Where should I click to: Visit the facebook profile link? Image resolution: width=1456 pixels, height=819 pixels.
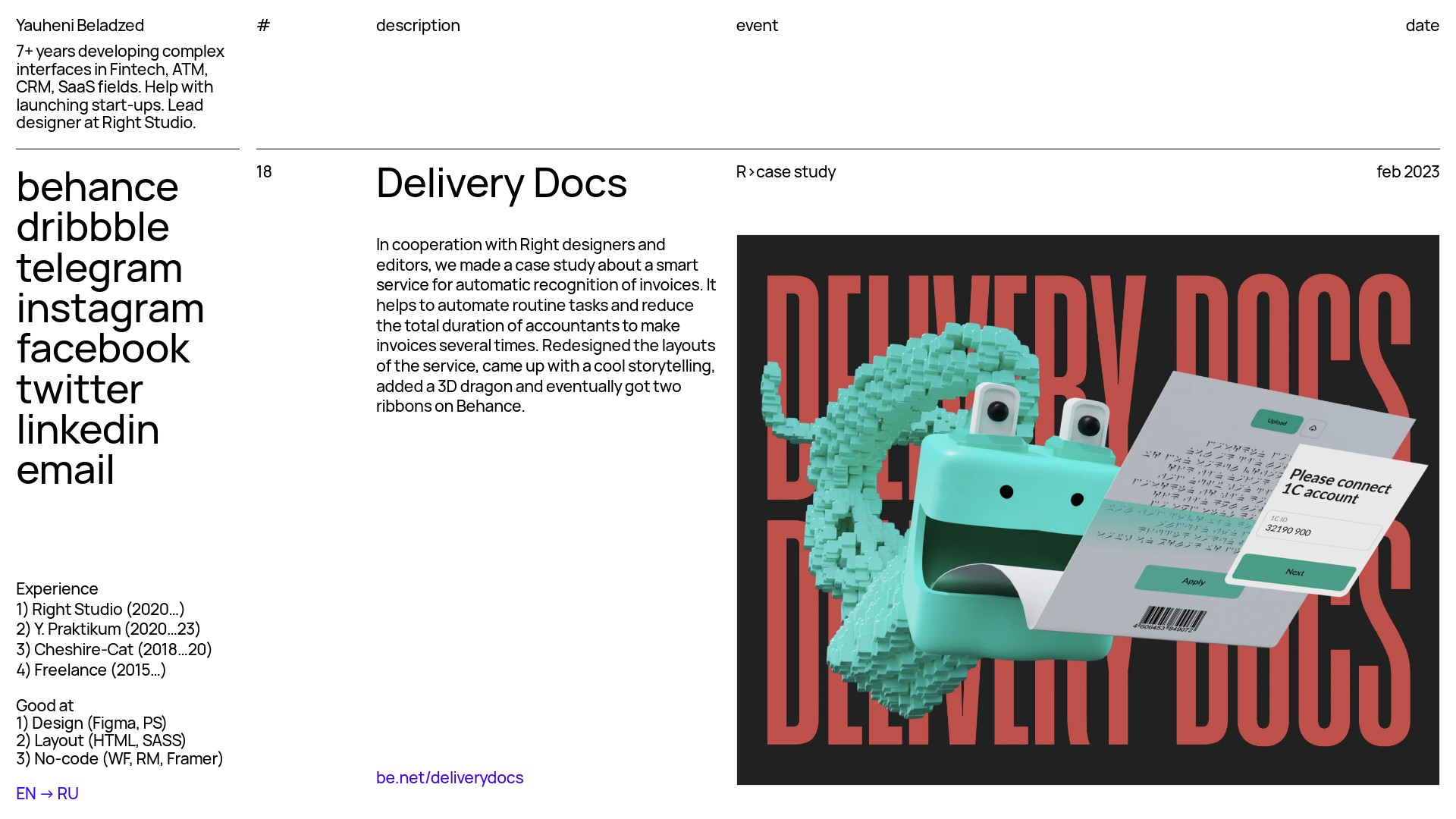tap(102, 349)
